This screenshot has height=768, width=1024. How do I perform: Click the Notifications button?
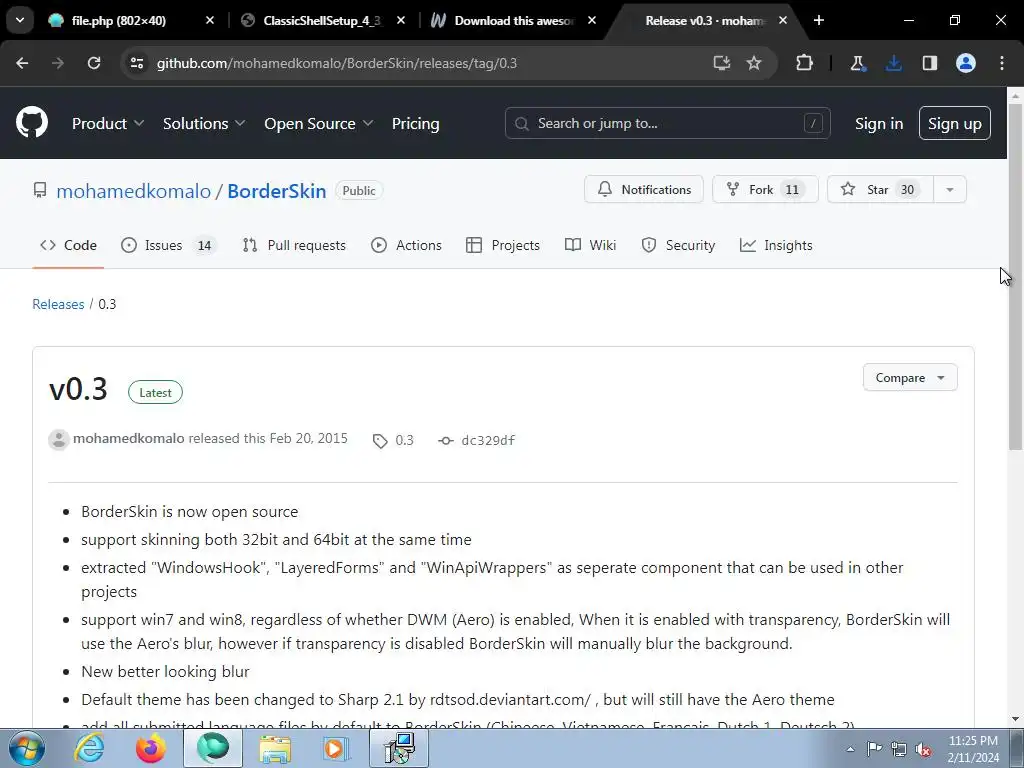tap(643, 189)
